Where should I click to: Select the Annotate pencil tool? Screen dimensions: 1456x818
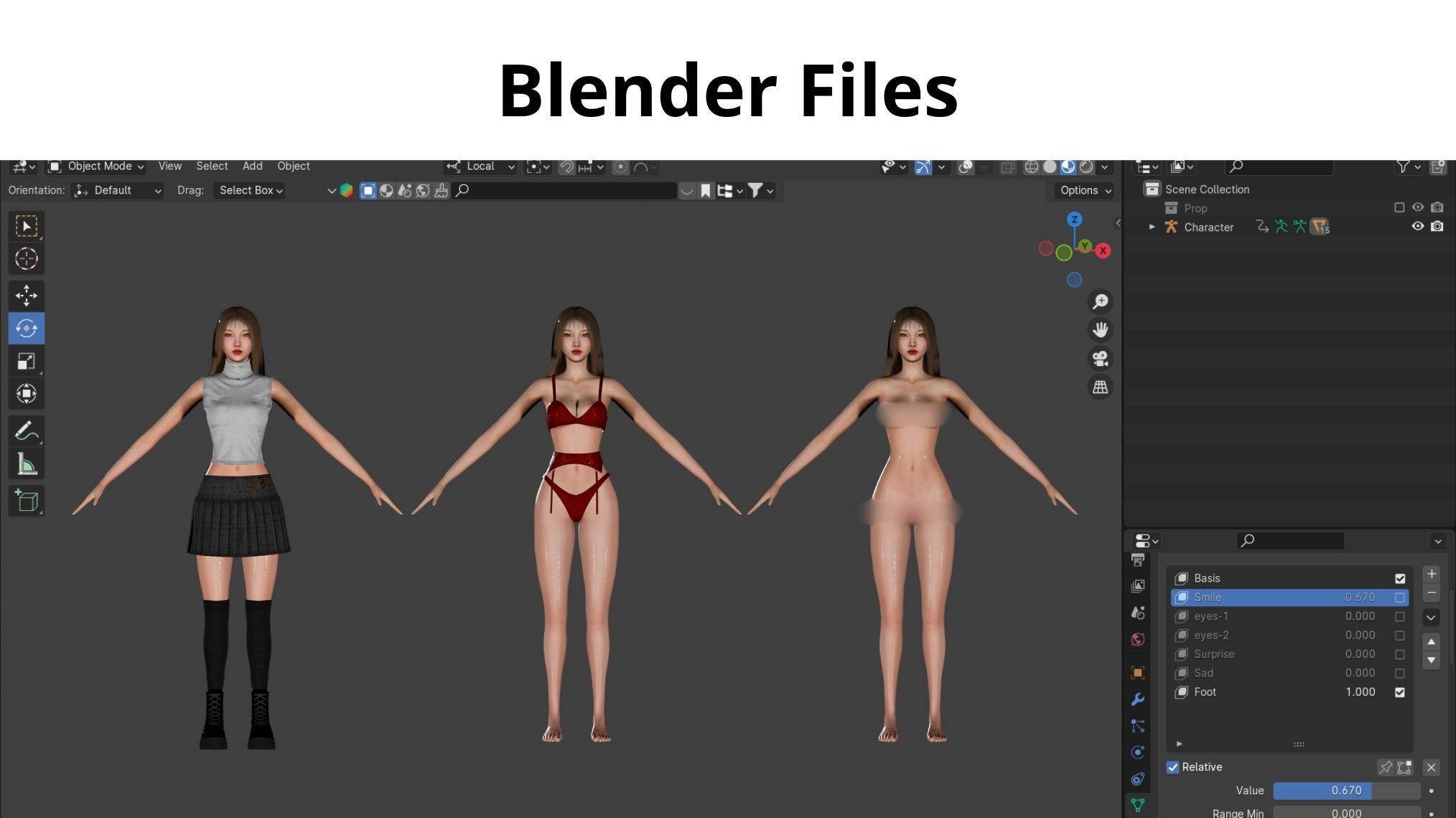click(x=27, y=431)
